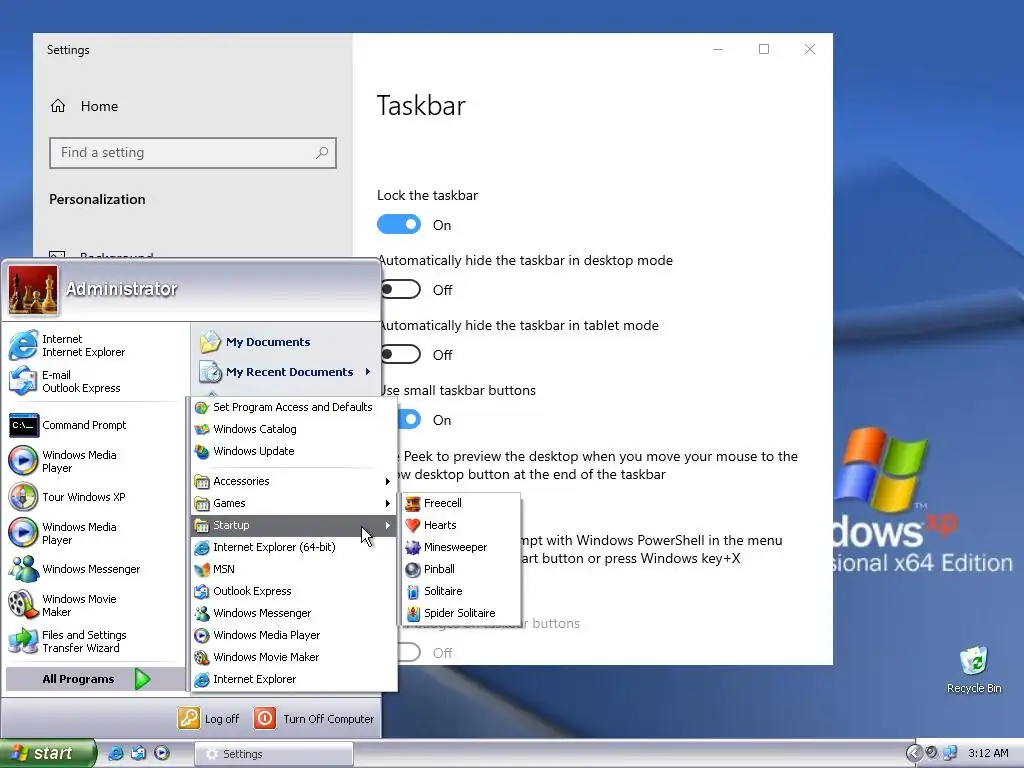This screenshot has width=1024, height=768.
Task: Open Files and Settings Transfer Wizard icon
Action: click(x=24, y=641)
